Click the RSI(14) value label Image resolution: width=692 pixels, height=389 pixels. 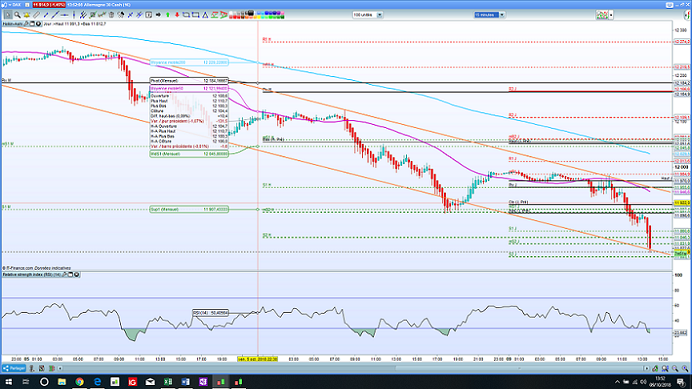(211, 313)
